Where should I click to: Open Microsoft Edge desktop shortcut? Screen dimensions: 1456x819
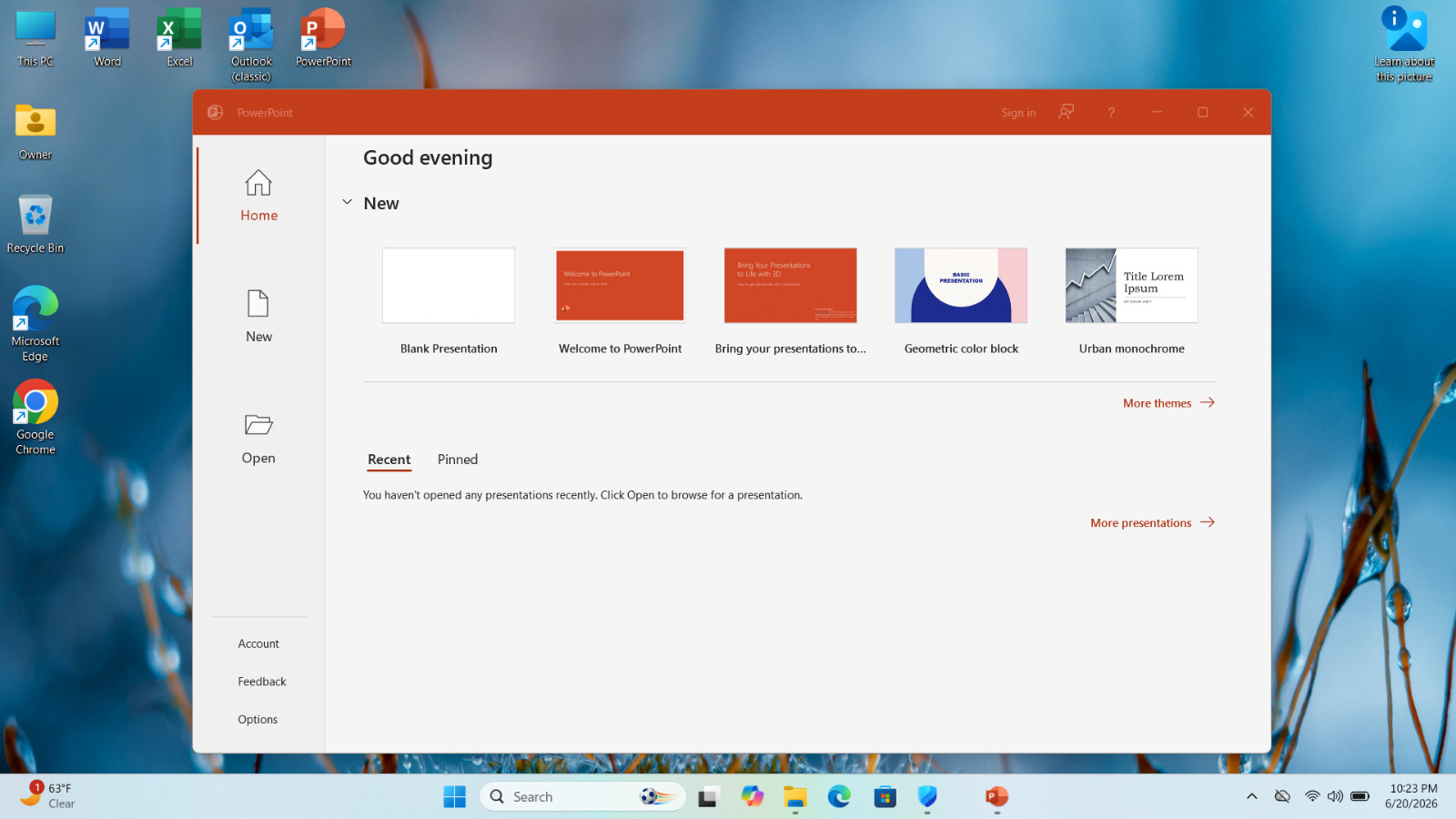pos(35,324)
